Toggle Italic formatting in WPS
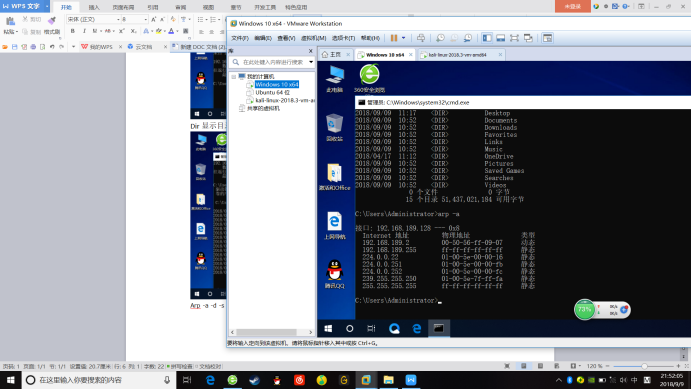This screenshot has height=389, width=692. point(84,31)
